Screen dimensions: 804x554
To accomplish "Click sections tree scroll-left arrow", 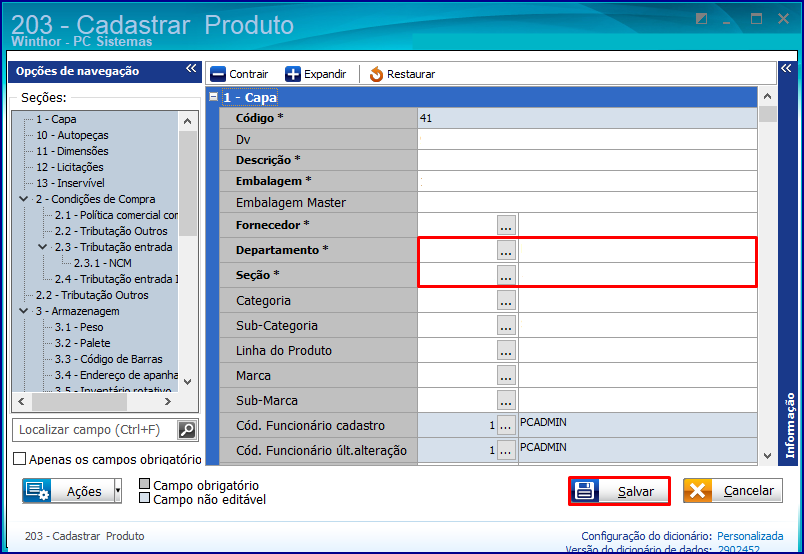I will [21, 402].
